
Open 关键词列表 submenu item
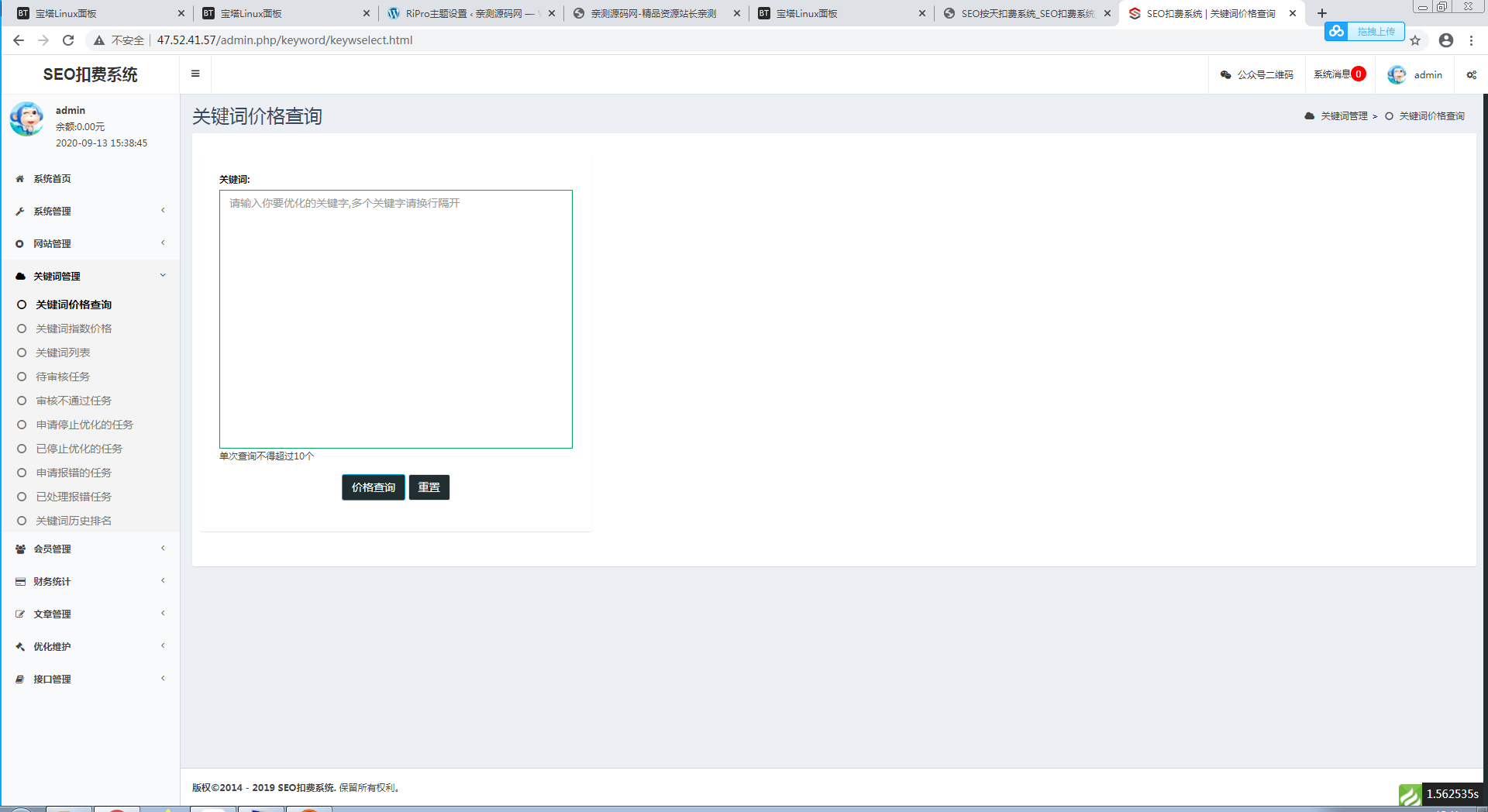(x=63, y=353)
